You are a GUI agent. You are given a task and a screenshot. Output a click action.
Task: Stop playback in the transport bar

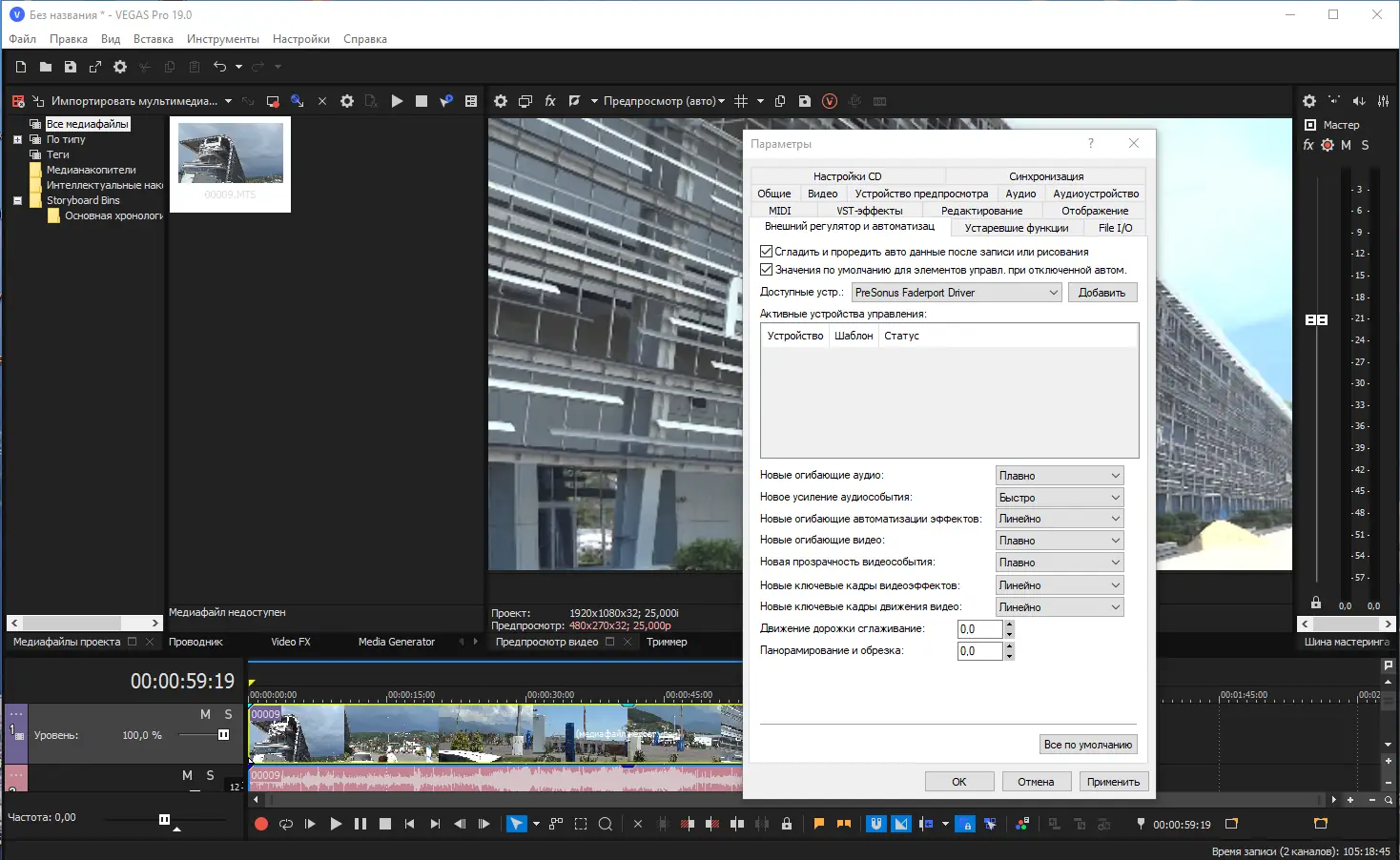point(385,824)
